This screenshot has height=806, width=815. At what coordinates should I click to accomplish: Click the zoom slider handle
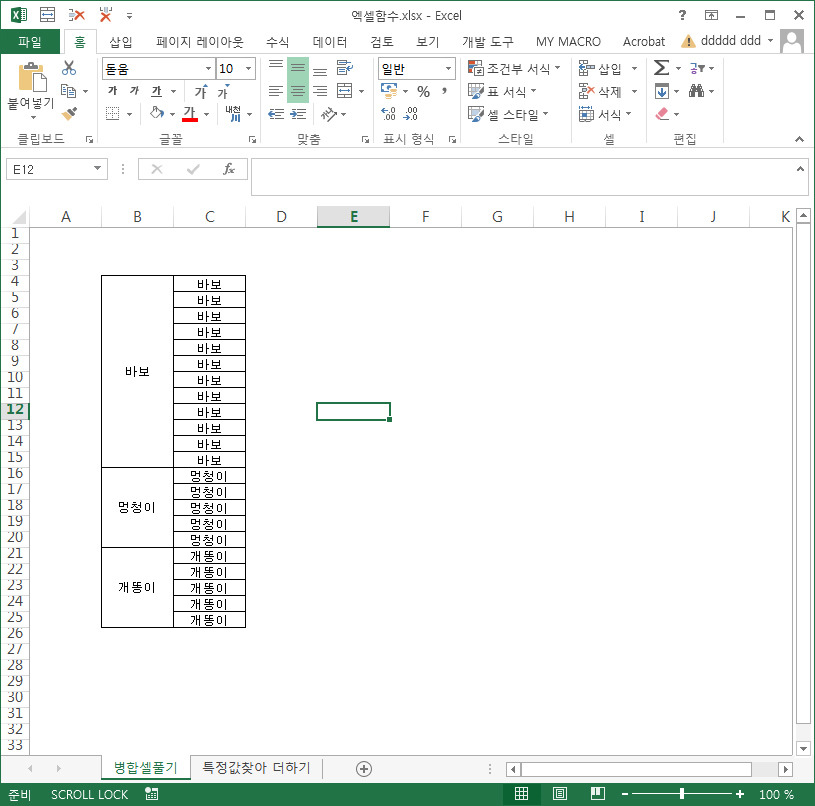(x=681, y=794)
